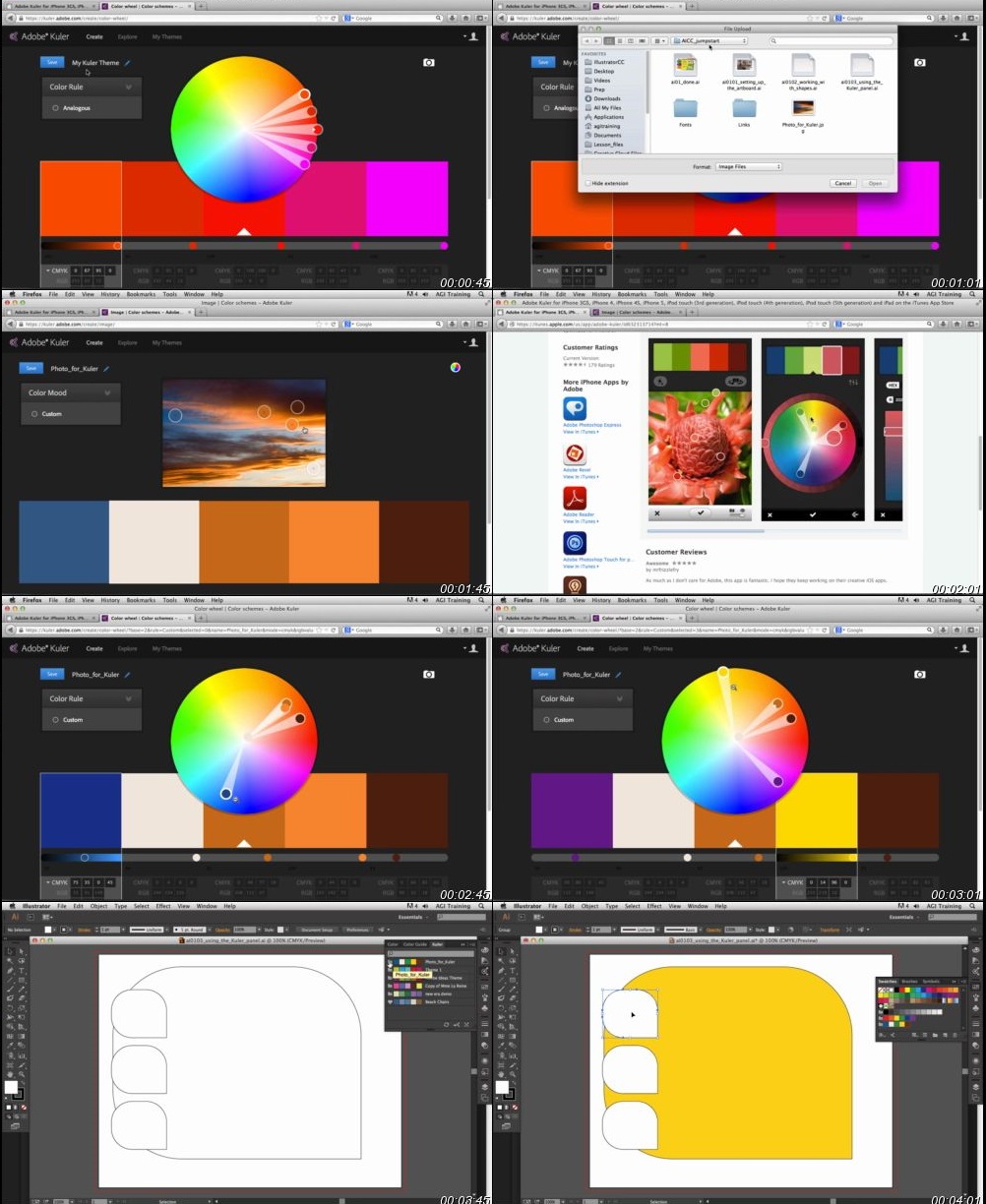The width and height of the screenshot is (986, 1204).
Task: Click the pencil icon beside Photo_for_Kuler in 00:01:45 frame
Action: (106, 369)
